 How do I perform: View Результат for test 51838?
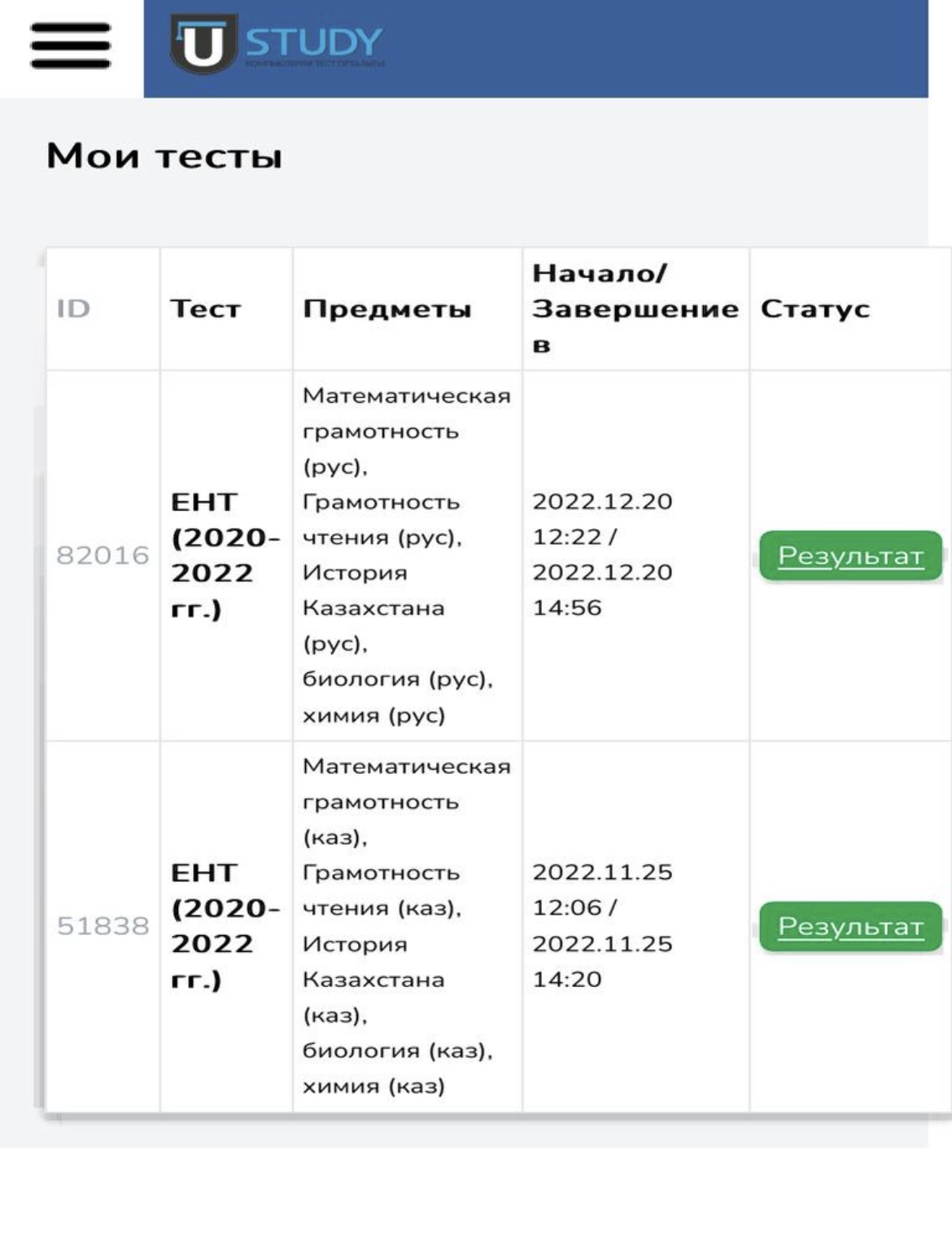[850, 926]
